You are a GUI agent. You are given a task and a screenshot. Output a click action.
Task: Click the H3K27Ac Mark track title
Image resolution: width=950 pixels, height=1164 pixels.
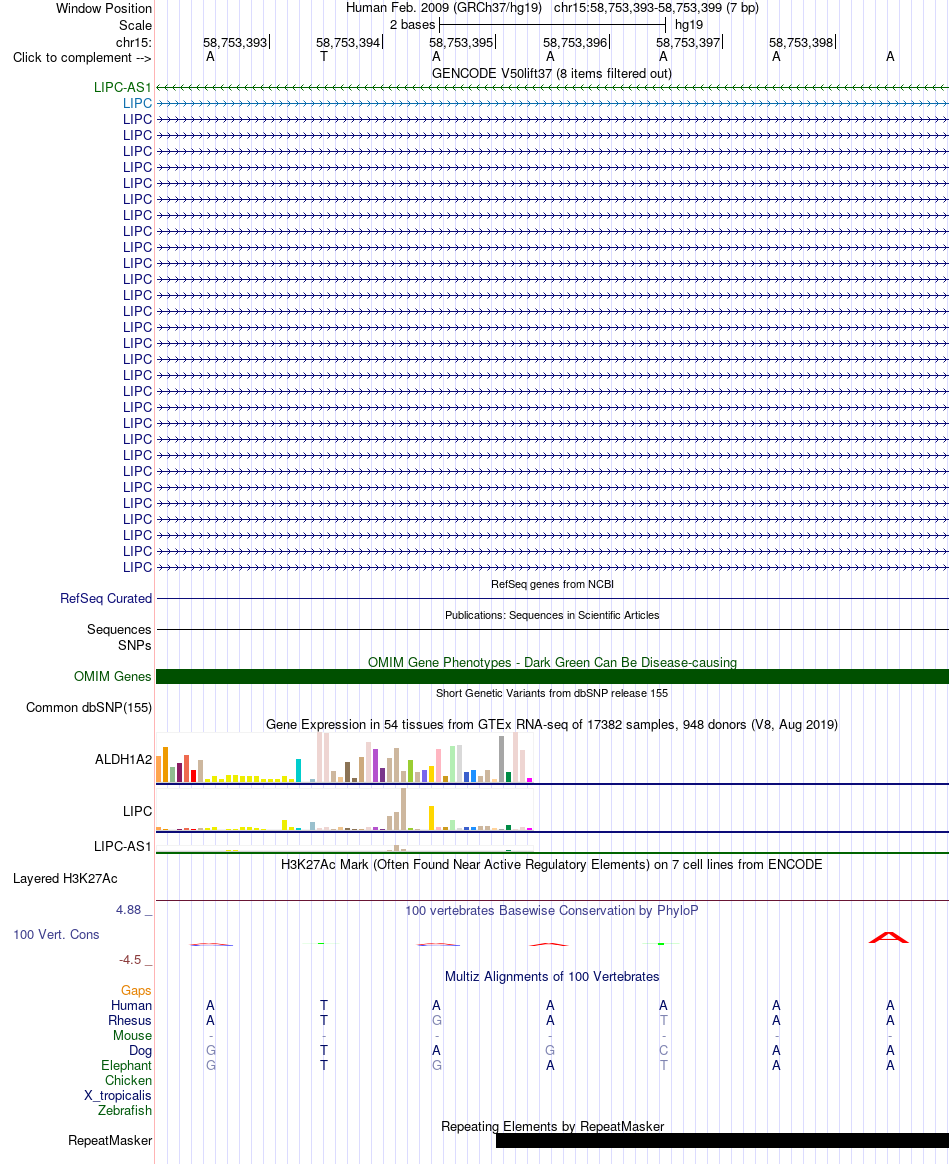point(551,865)
